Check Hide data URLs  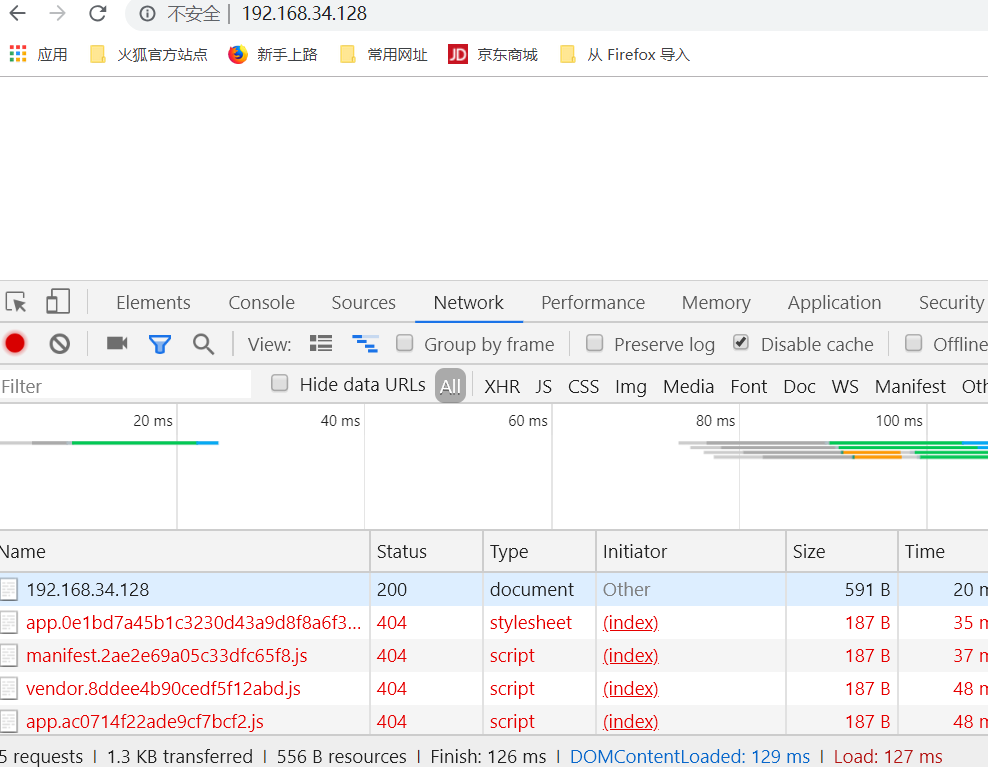pyautogui.click(x=280, y=383)
